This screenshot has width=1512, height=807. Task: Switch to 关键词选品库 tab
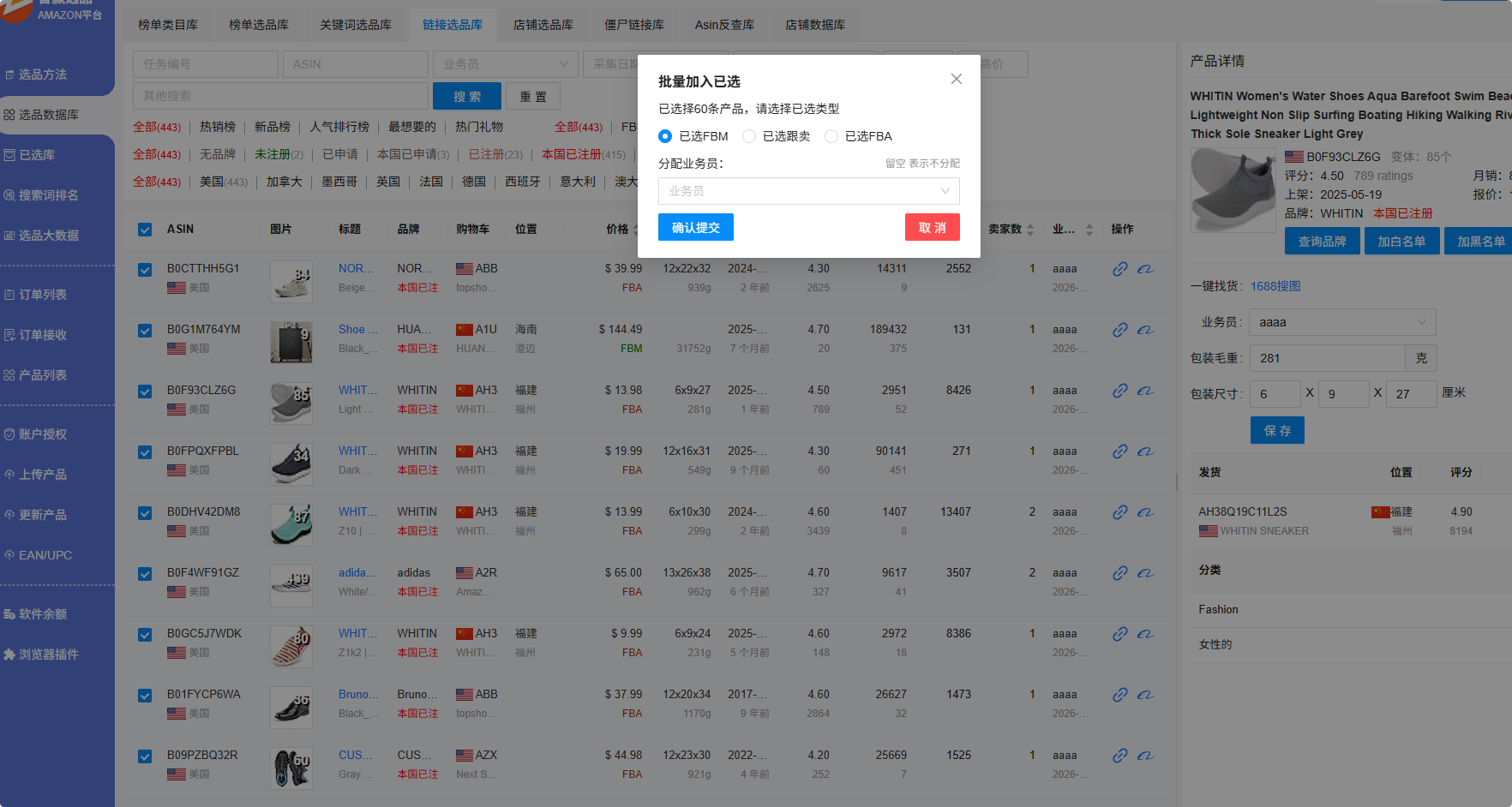coord(356,25)
